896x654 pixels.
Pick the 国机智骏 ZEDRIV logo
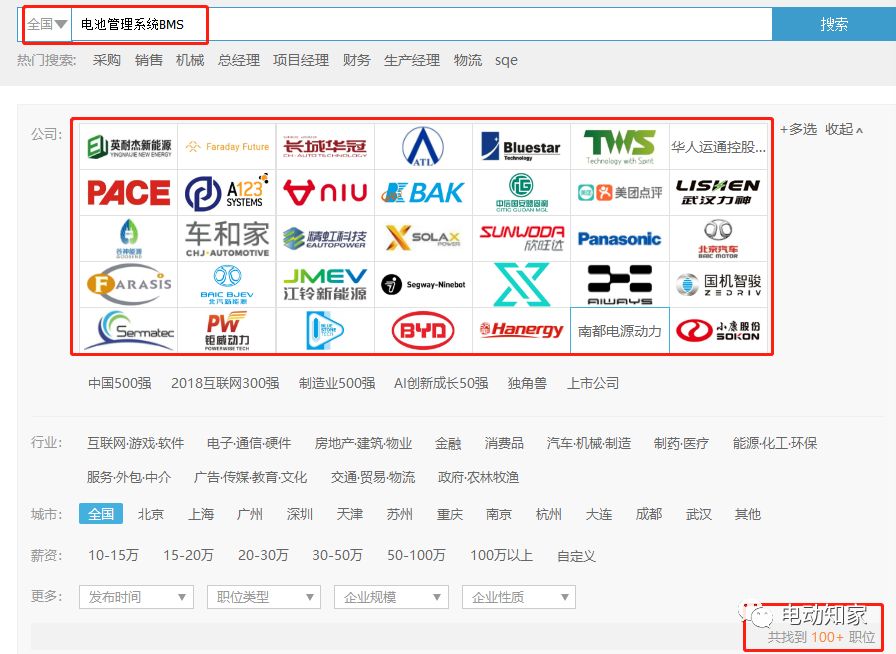coord(718,284)
